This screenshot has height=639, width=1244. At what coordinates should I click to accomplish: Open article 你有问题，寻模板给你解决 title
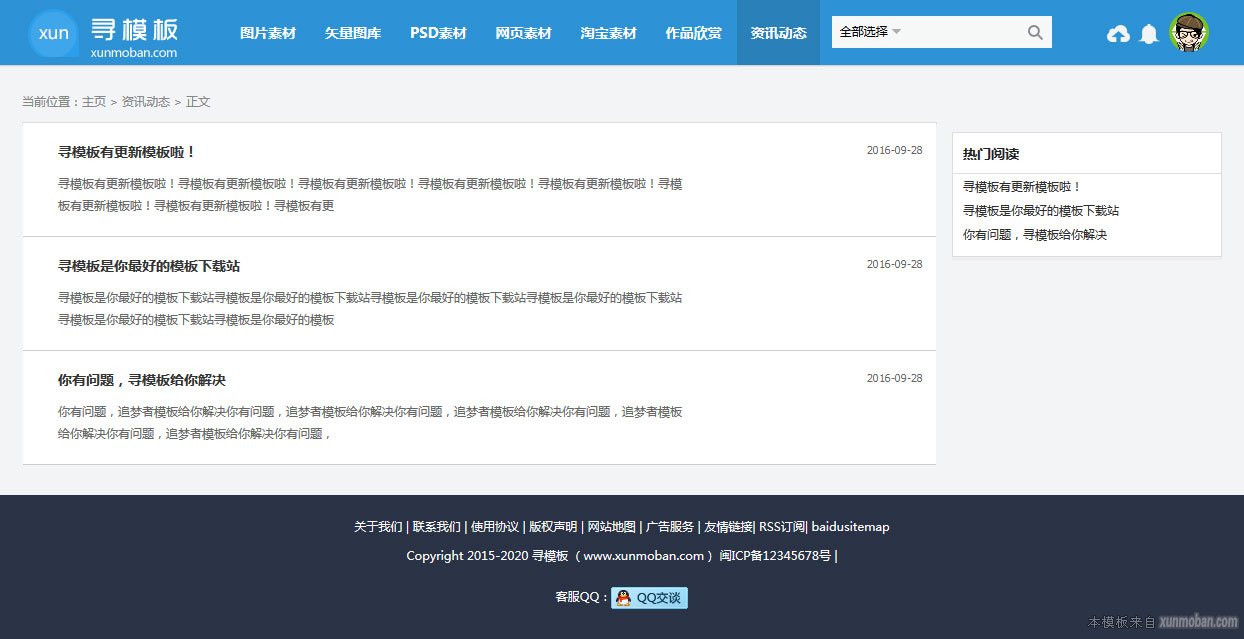coord(142,380)
